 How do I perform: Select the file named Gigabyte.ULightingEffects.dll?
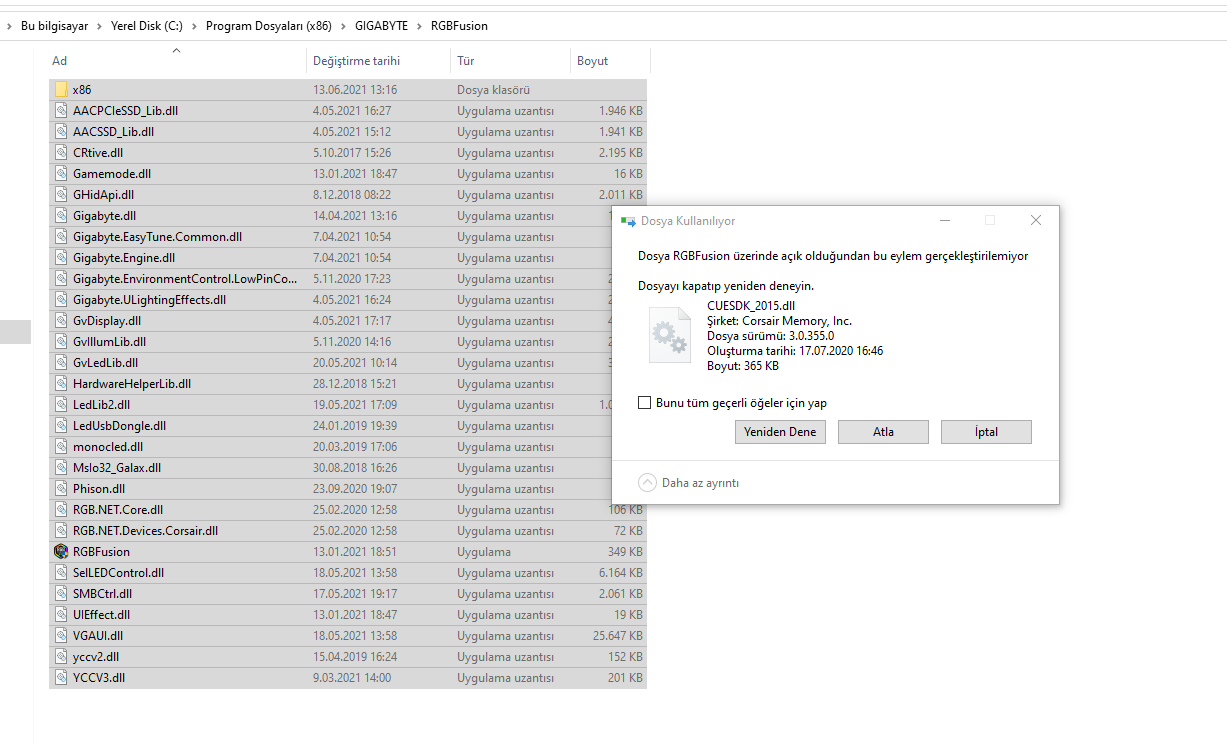[149, 300]
